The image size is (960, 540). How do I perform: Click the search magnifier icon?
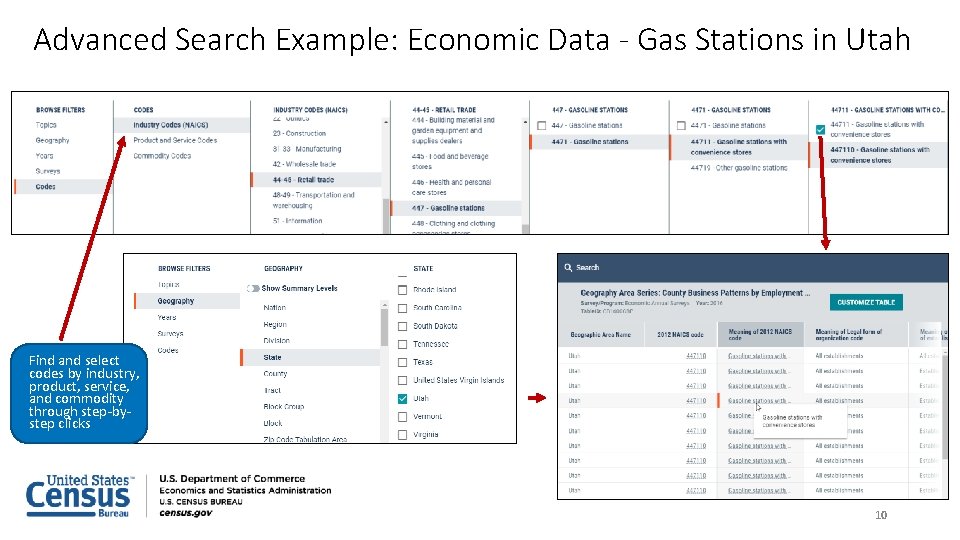pos(568,267)
